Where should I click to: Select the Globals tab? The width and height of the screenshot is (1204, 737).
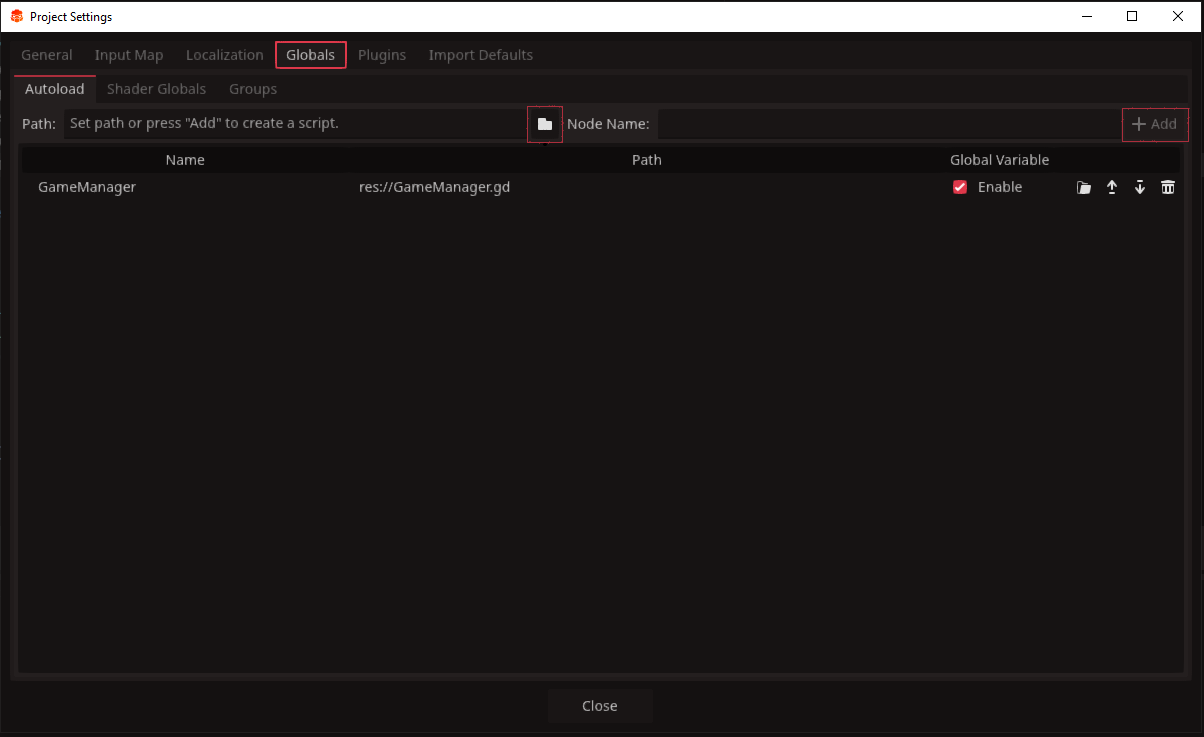coord(310,55)
